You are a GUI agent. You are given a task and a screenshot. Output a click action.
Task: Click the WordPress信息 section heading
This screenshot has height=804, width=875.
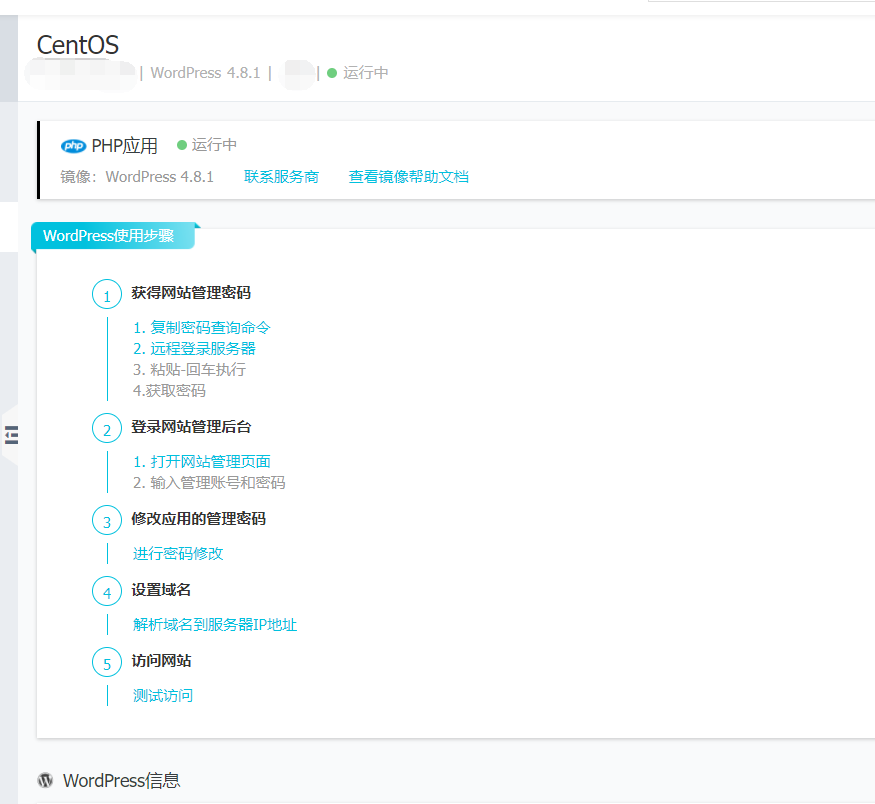click(122, 781)
